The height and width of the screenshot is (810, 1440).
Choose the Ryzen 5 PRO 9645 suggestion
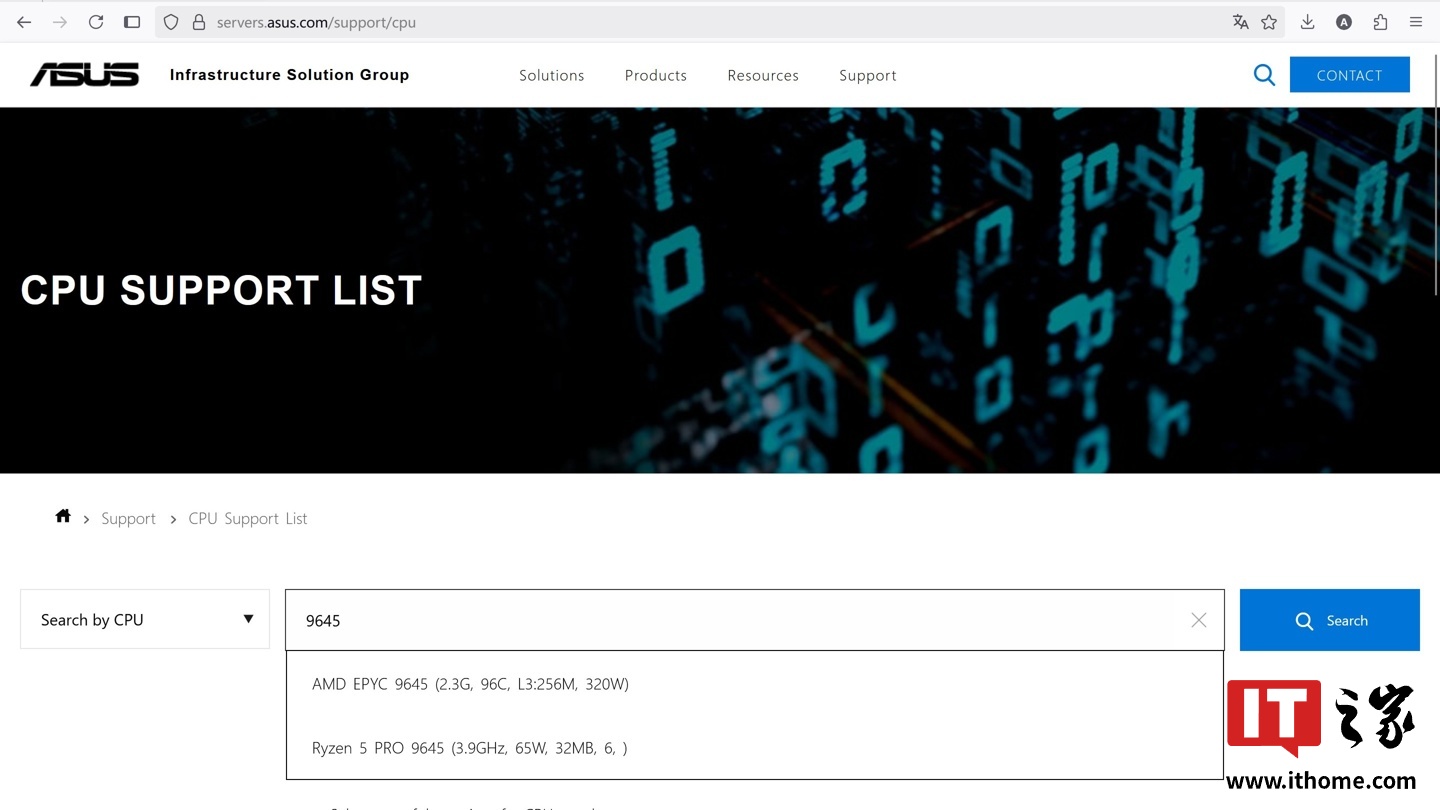click(x=469, y=748)
